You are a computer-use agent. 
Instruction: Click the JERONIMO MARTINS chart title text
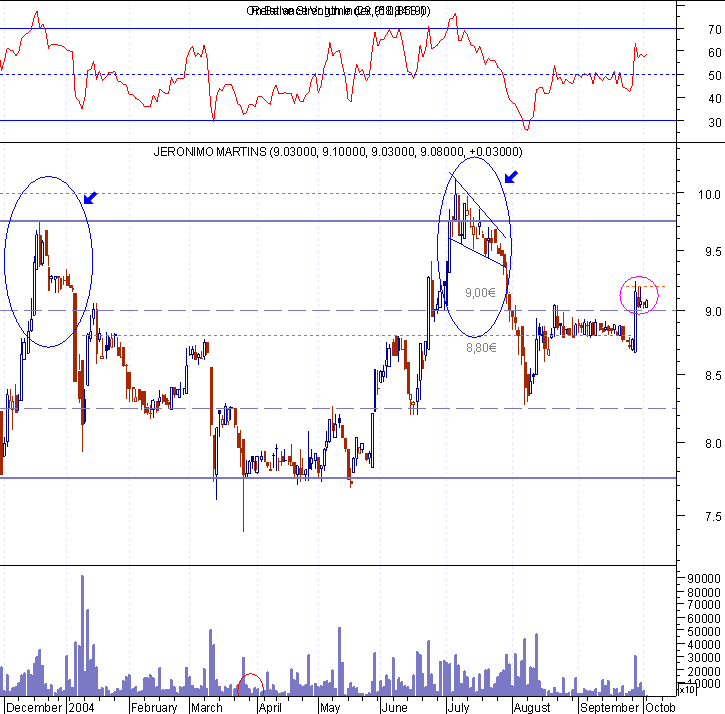coord(338,152)
